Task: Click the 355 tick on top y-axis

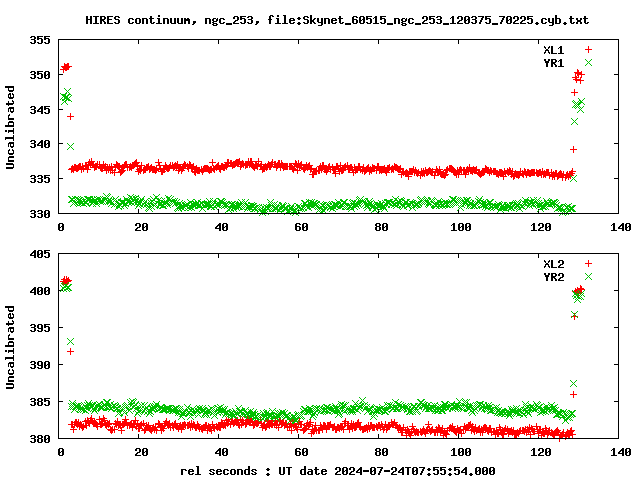Action: coord(40,40)
